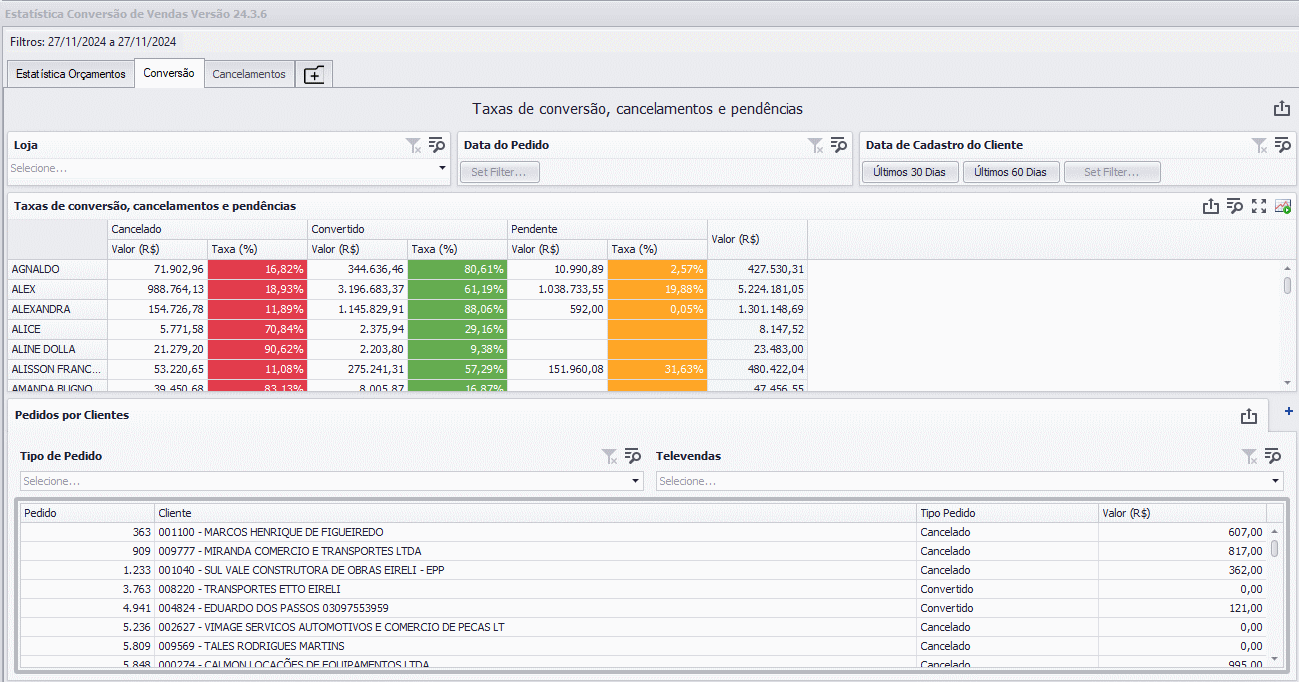Click the 5.224.181,05 total value cell
The image size is (1299, 682).
click(x=757, y=290)
